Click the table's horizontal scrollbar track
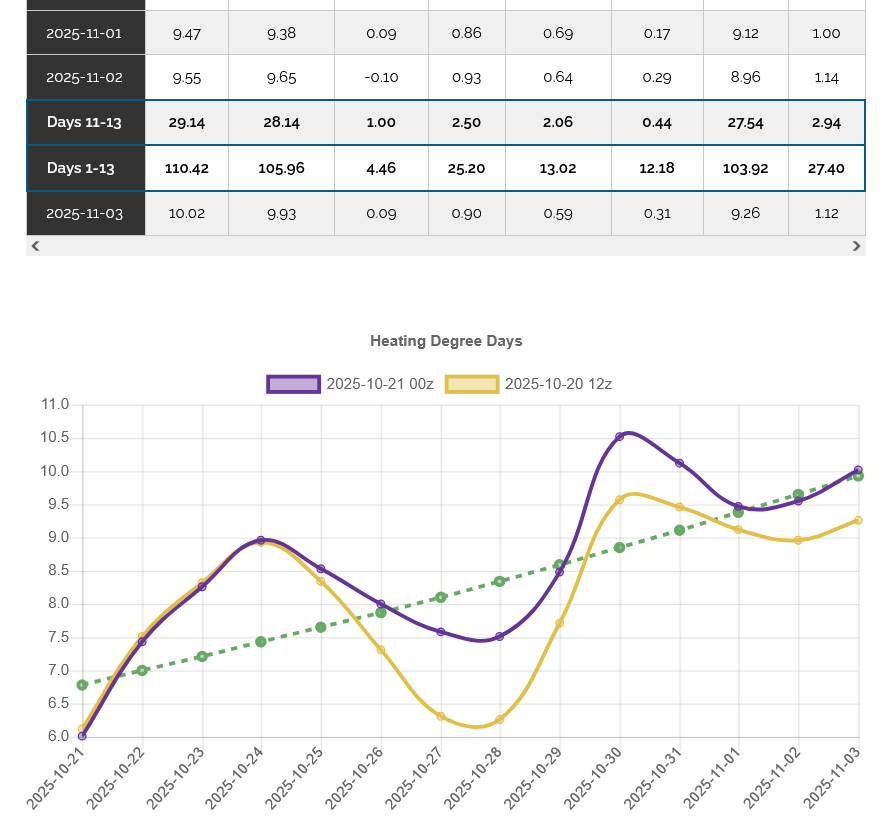The width and height of the screenshot is (891, 822). 445,246
